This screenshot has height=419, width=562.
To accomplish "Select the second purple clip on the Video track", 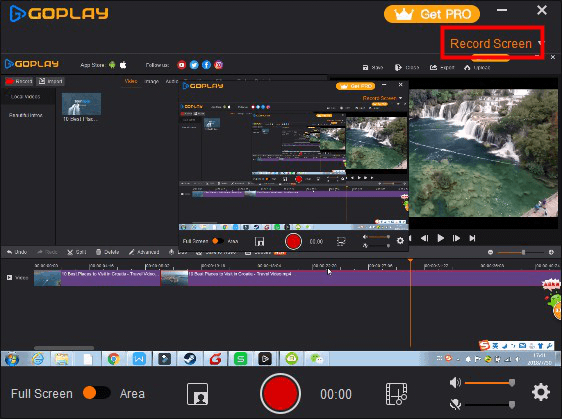I will (x=361, y=278).
